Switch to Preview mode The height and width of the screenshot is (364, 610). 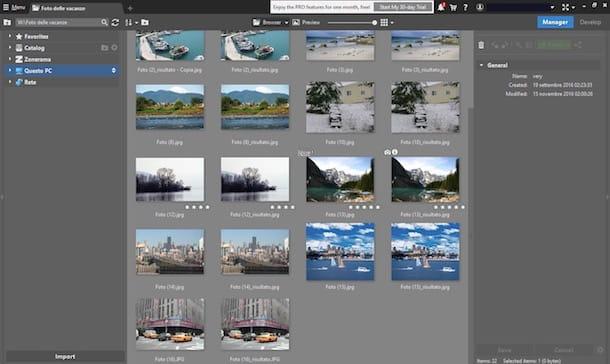[x=307, y=22]
